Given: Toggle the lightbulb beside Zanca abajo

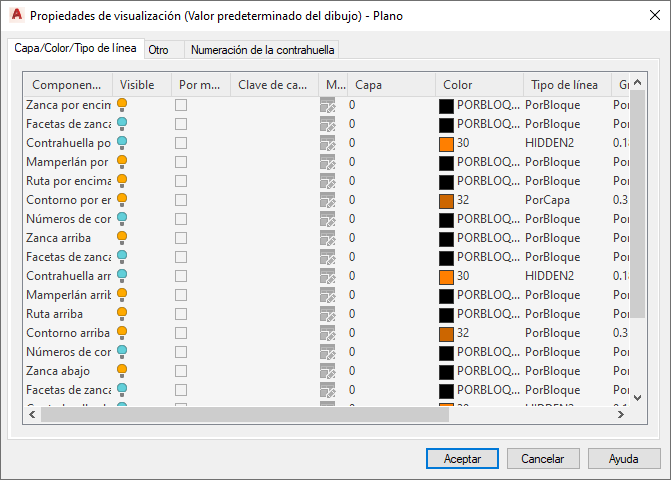Looking at the screenshot, I should (x=122, y=370).
